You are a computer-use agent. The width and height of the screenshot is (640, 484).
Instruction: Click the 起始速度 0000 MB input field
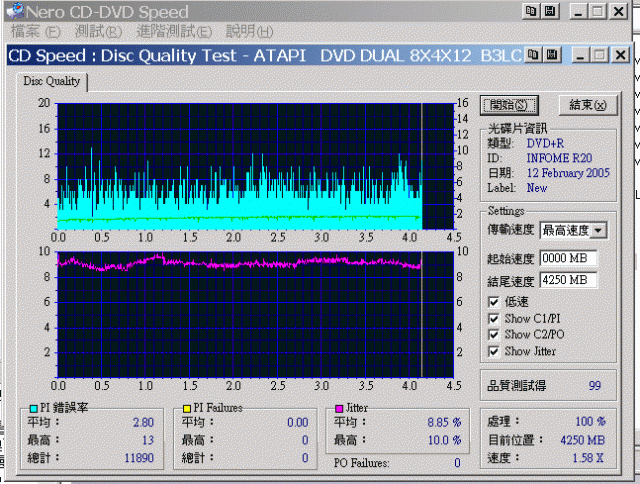point(569,258)
